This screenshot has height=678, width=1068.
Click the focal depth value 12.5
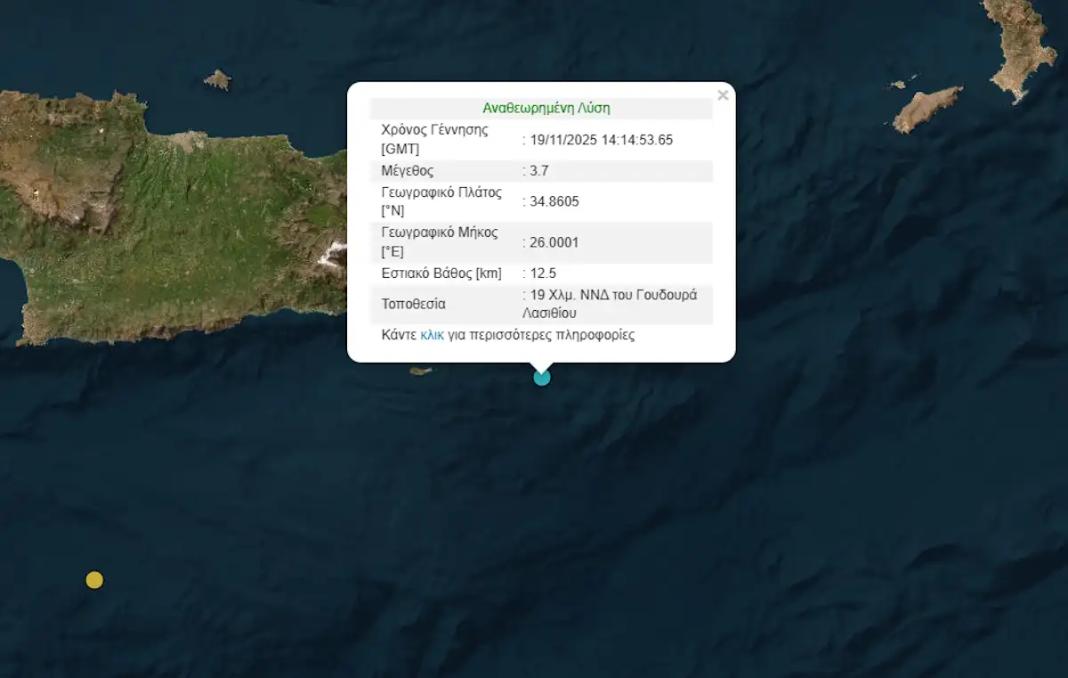543,273
